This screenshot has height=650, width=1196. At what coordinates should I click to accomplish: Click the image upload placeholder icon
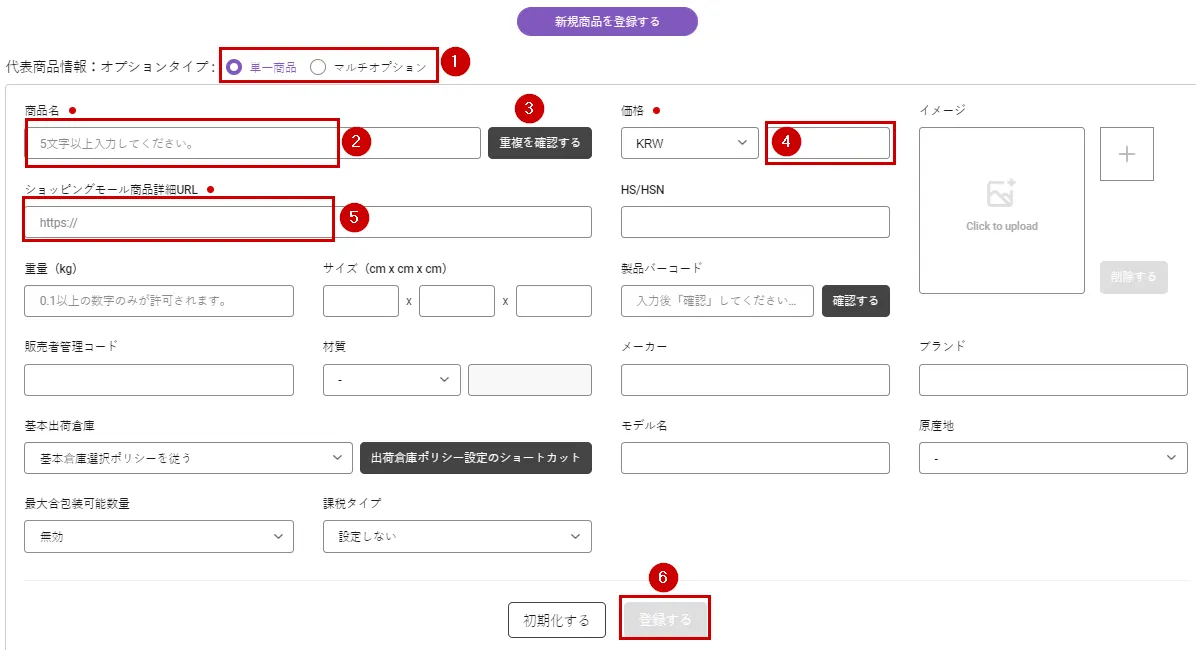1001,193
